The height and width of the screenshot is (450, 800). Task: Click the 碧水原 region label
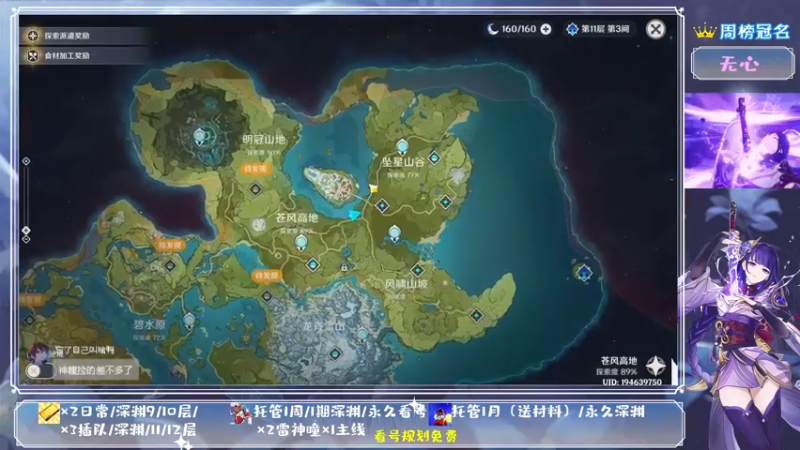149,324
